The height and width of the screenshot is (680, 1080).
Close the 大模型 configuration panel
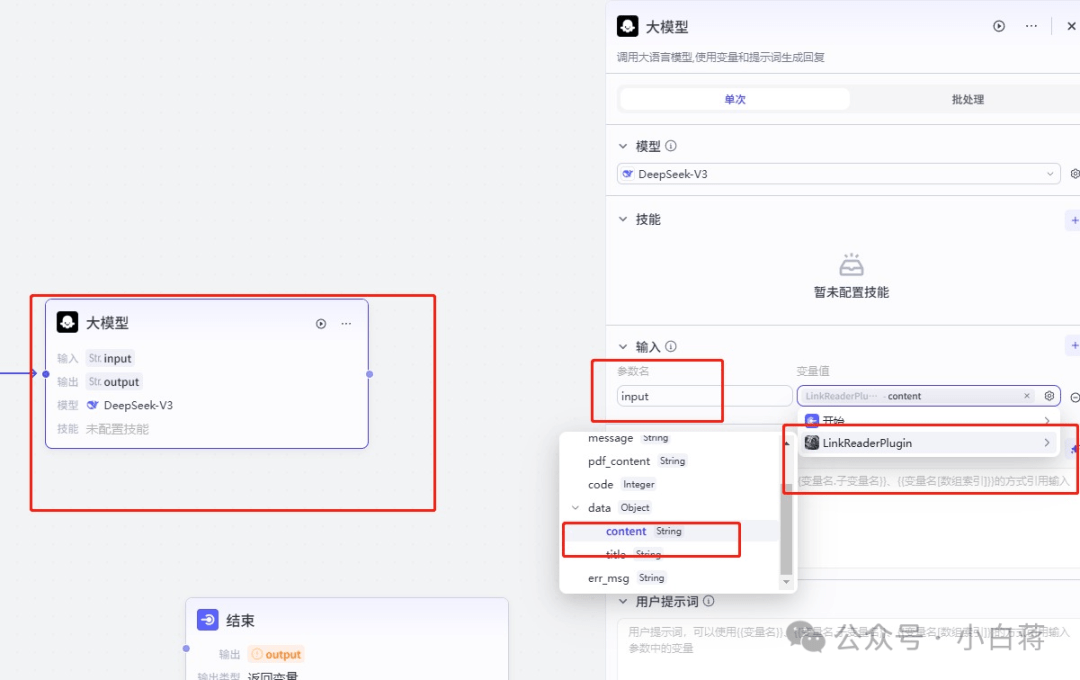click(x=1071, y=26)
